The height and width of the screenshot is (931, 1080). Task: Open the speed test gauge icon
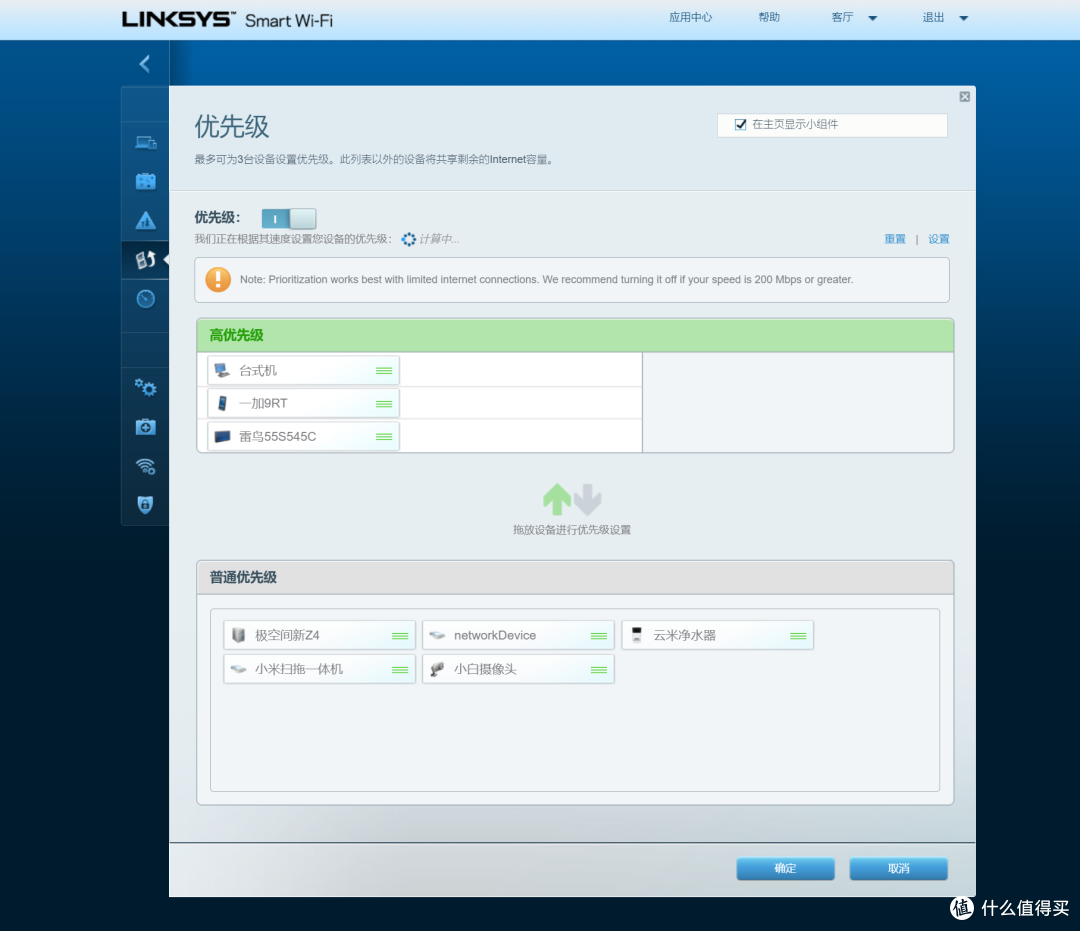click(x=146, y=298)
